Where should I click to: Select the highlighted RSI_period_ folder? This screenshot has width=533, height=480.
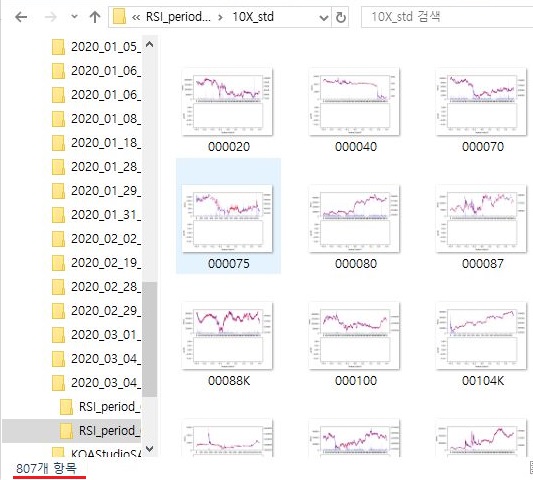point(72,431)
